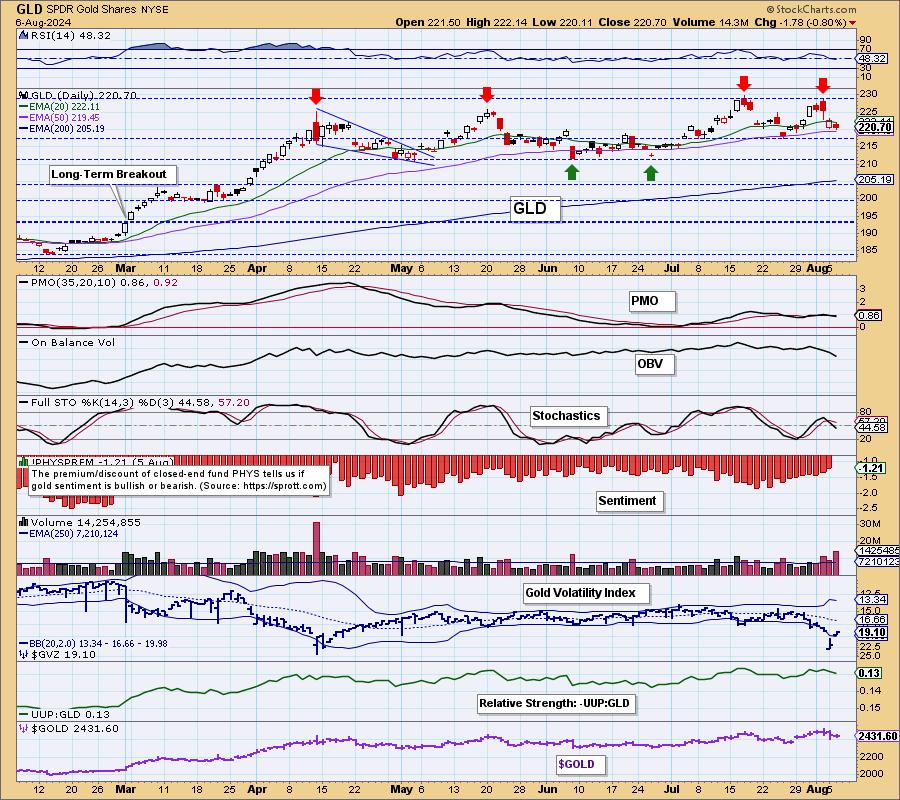Click the 0.86 PMO axis tag

pos(868,316)
